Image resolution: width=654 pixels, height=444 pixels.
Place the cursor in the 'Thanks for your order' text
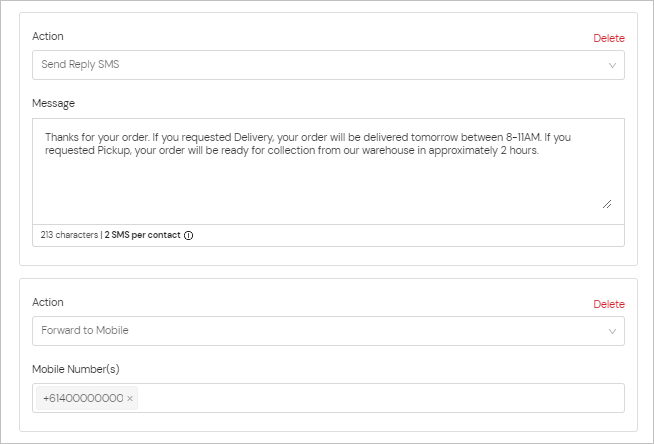pos(97,137)
